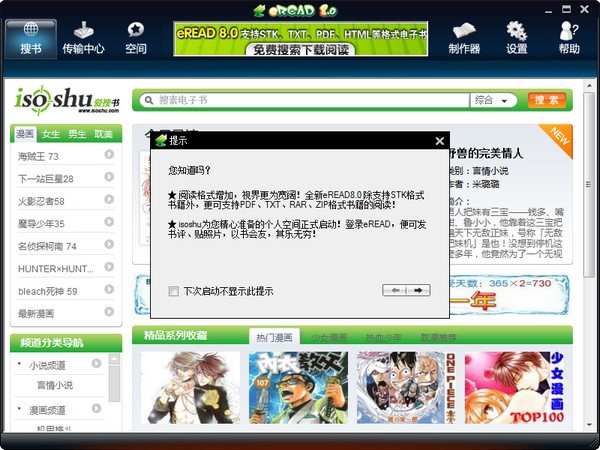The height and width of the screenshot is (450, 600).
Task: Click the eREAD 8.0 title logo
Action: click(295, 10)
